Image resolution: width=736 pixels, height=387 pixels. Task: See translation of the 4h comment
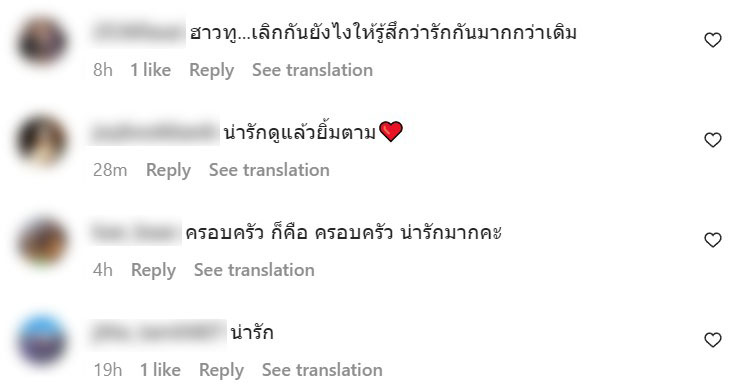click(x=254, y=270)
